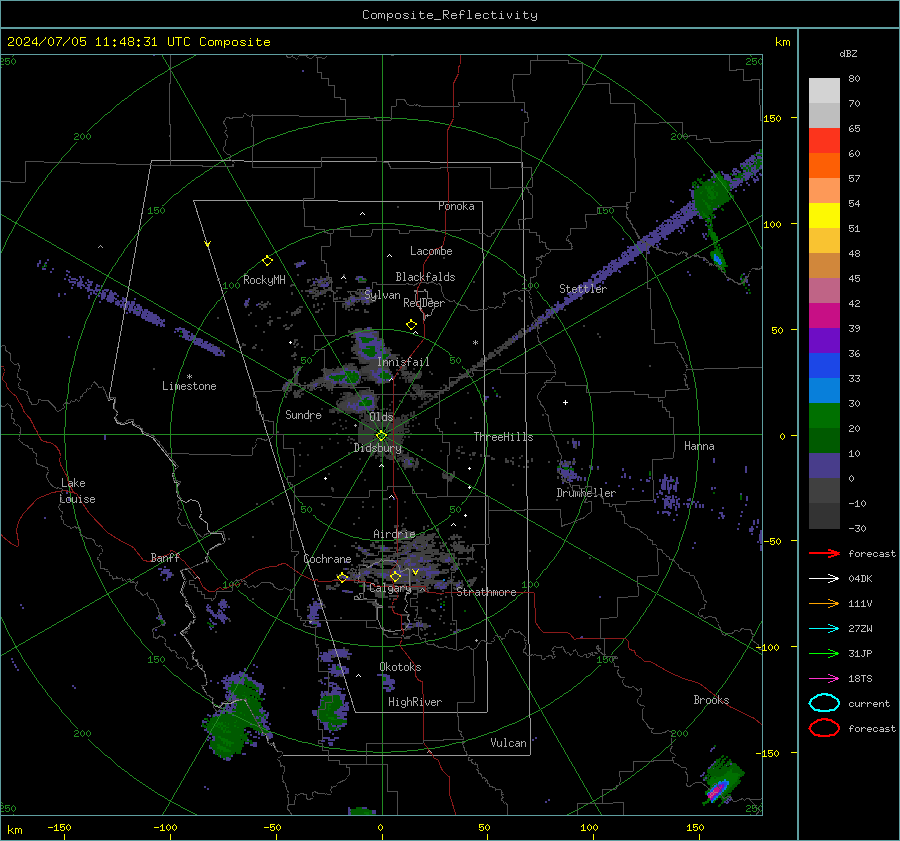Click the ThreeHills label on map

[x=503, y=437]
